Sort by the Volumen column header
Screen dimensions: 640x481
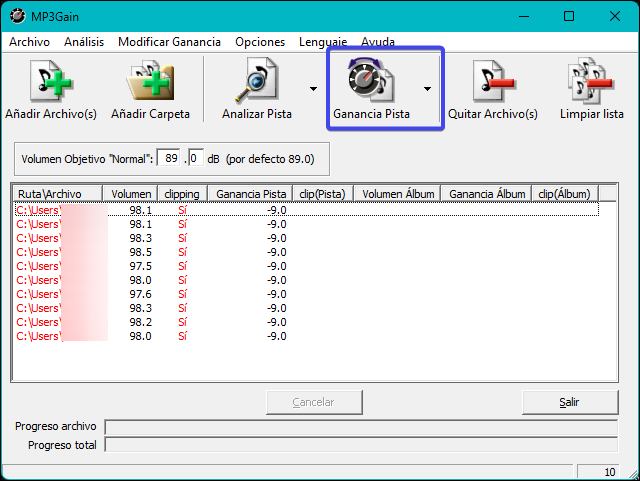point(130,194)
